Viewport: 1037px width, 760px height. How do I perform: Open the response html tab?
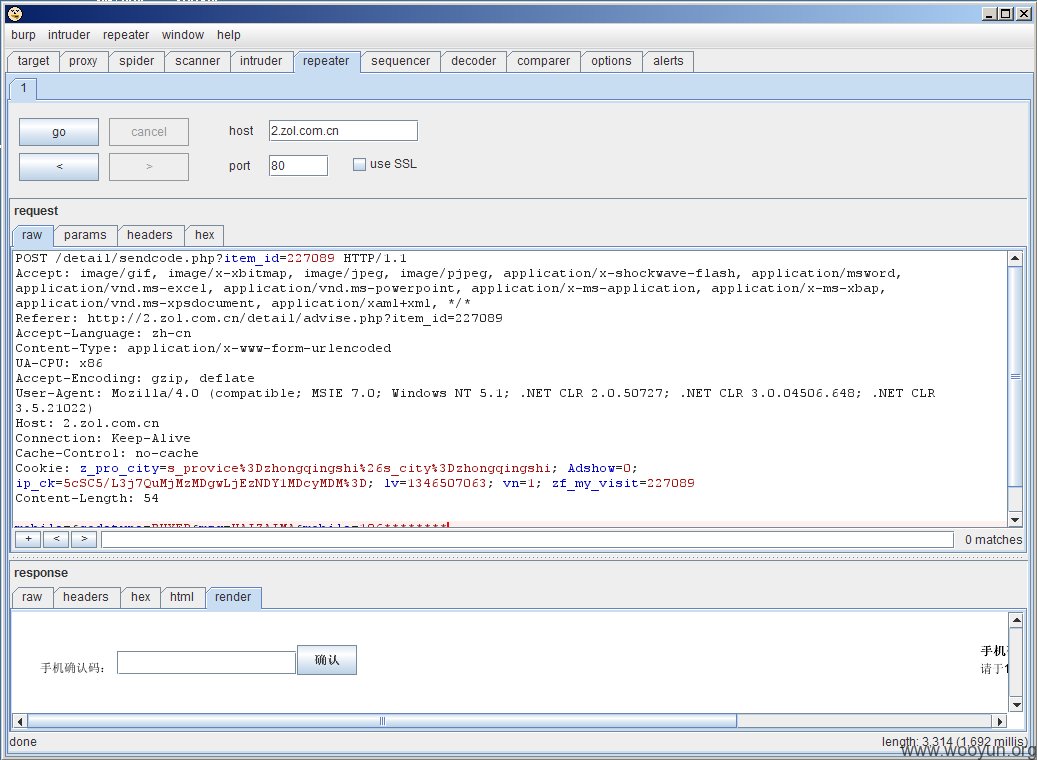coord(182,597)
